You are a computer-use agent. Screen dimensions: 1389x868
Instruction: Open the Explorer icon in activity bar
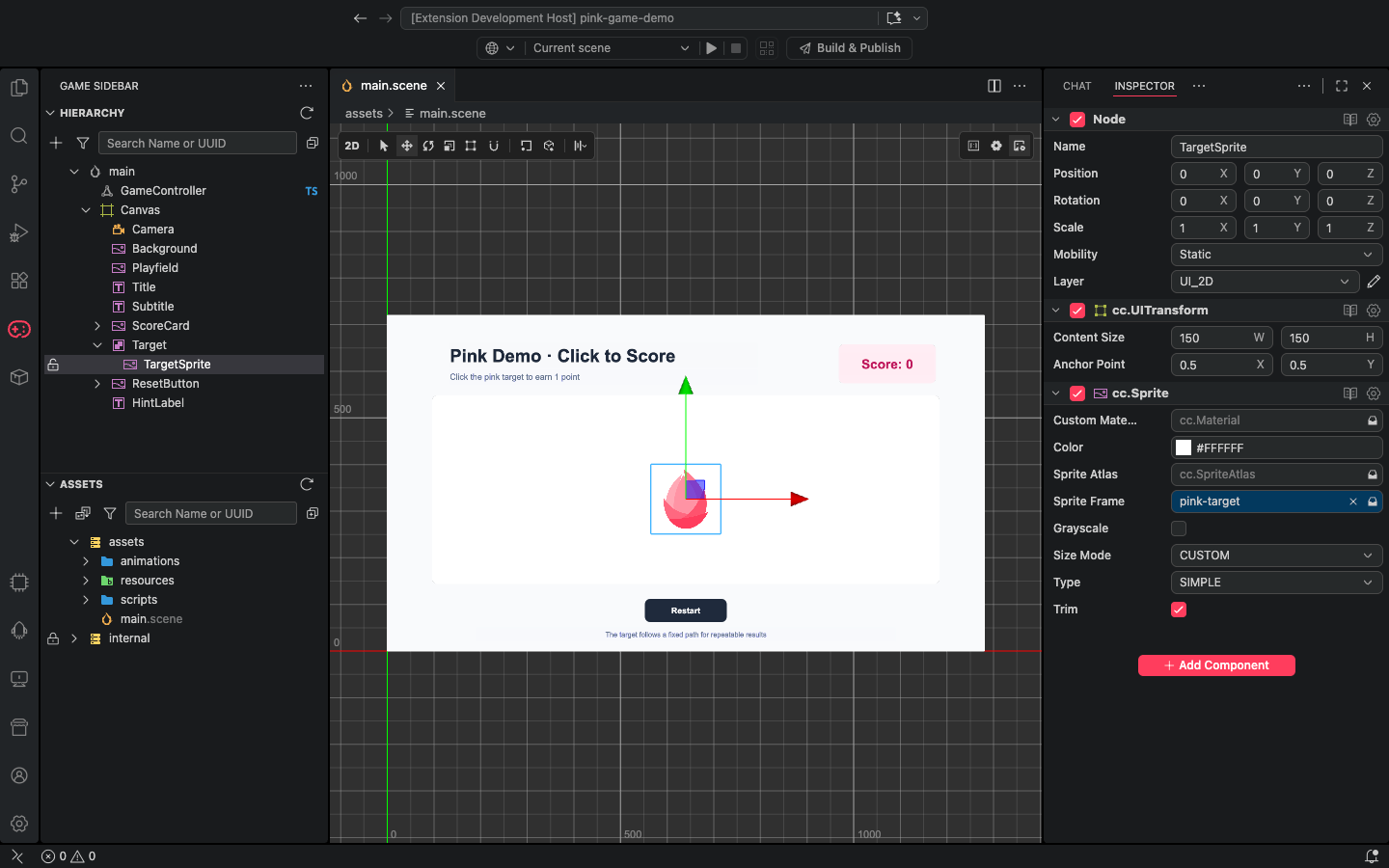point(18,88)
